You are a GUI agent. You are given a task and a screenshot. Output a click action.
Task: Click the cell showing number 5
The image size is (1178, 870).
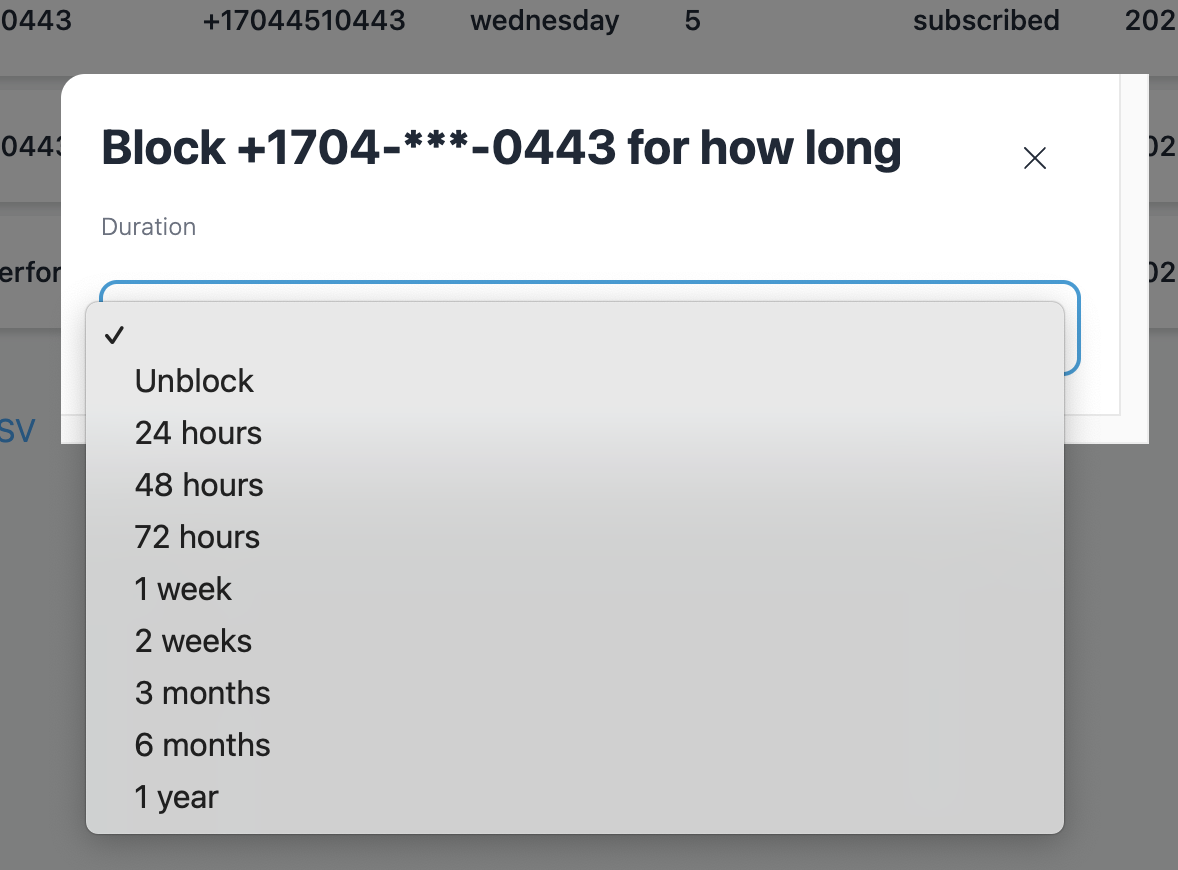pyautogui.click(x=692, y=20)
